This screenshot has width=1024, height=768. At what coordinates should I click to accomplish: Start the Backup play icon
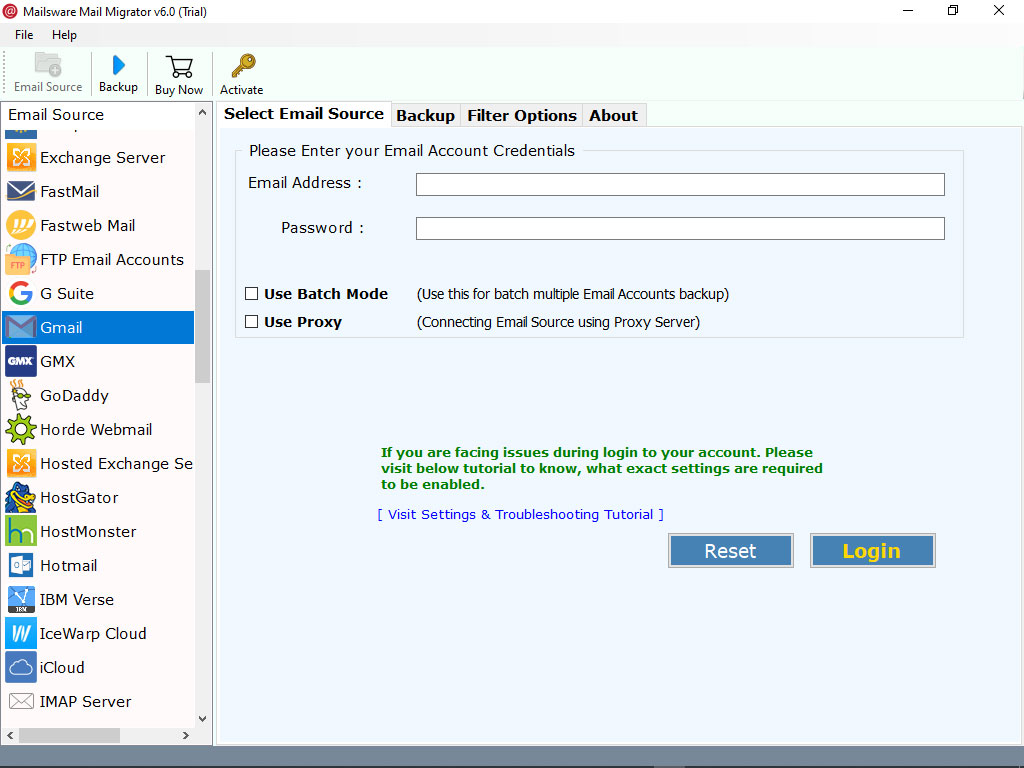click(118, 65)
